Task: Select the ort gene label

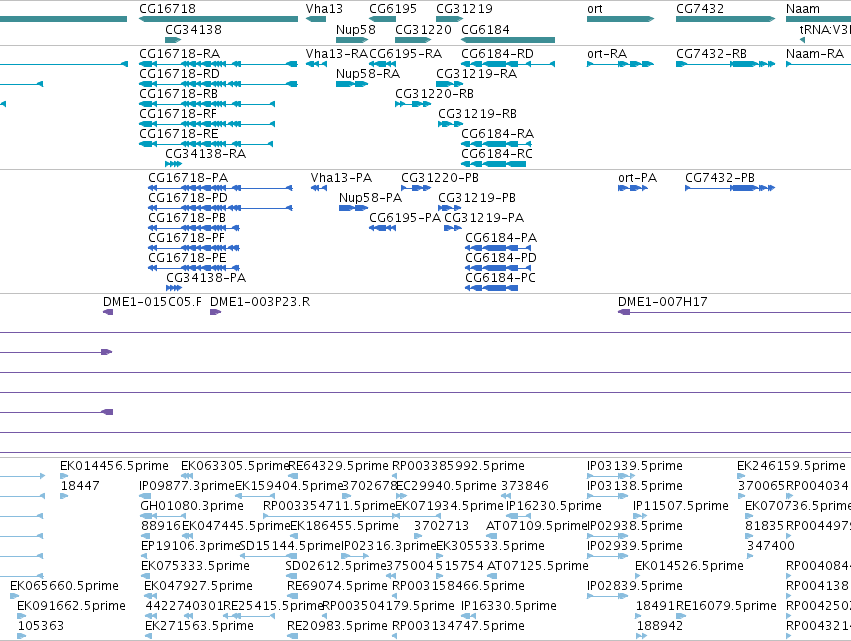Action: [595, 9]
